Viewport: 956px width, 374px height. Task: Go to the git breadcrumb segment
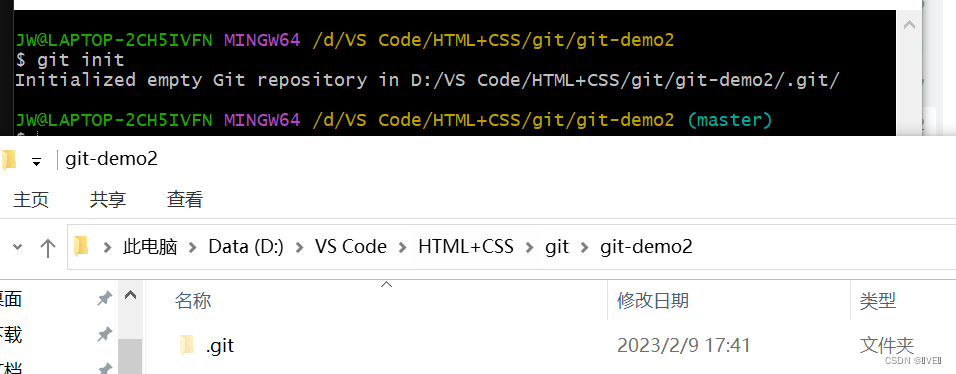point(557,246)
